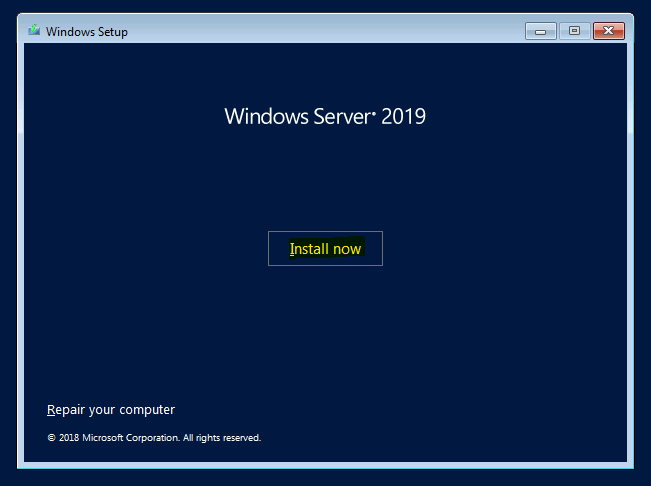This screenshot has height=486, width=651.
Task: Open the Repair your computer link
Action: tap(111, 410)
